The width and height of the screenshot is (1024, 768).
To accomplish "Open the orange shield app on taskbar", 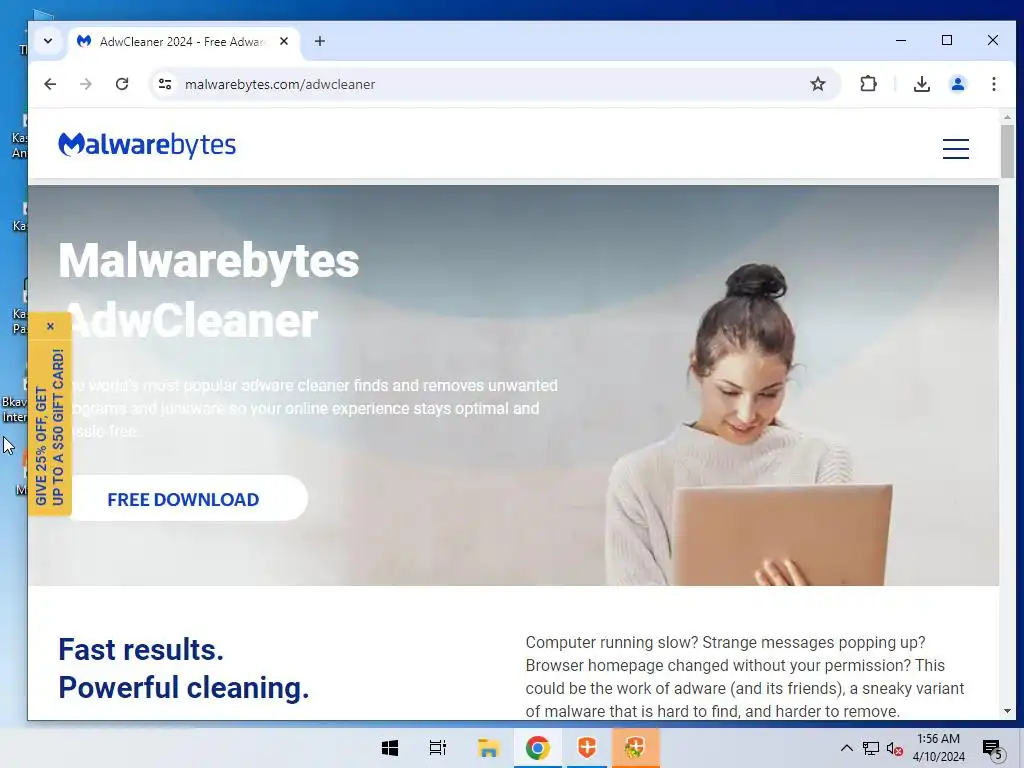I will click(587, 748).
